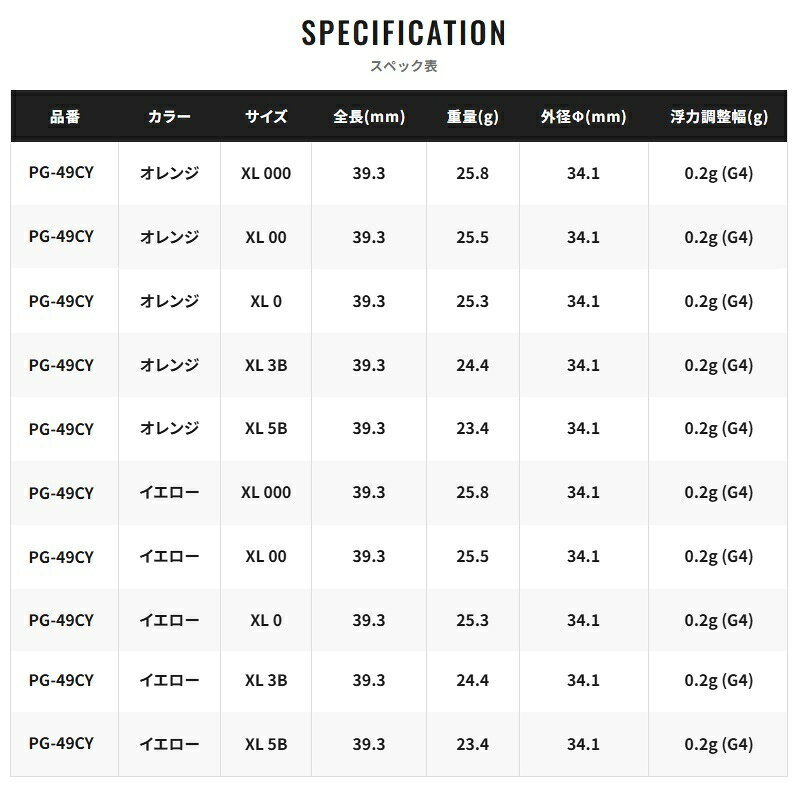Click 0.2g (G4) in イエロー XL 5B row
Viewport: 800px width, 800px height.
tap(719, 744)
